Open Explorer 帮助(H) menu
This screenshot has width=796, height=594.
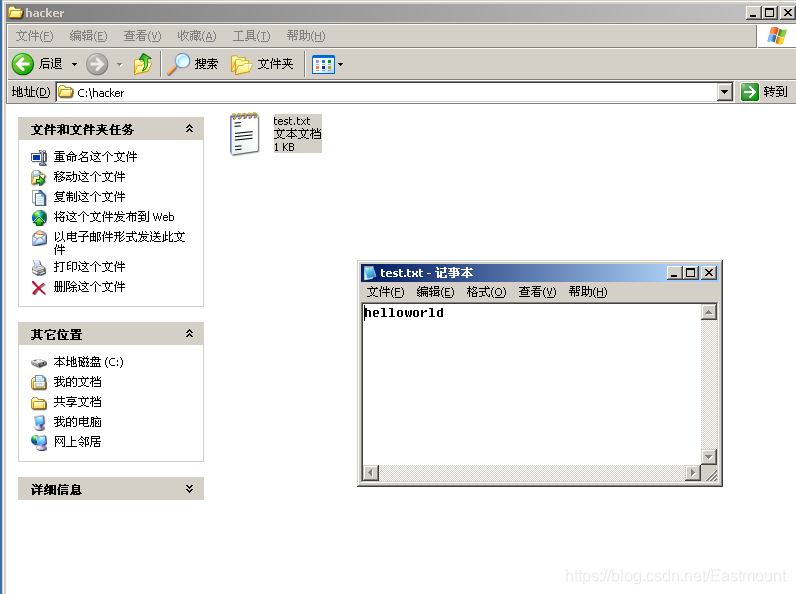306,36
